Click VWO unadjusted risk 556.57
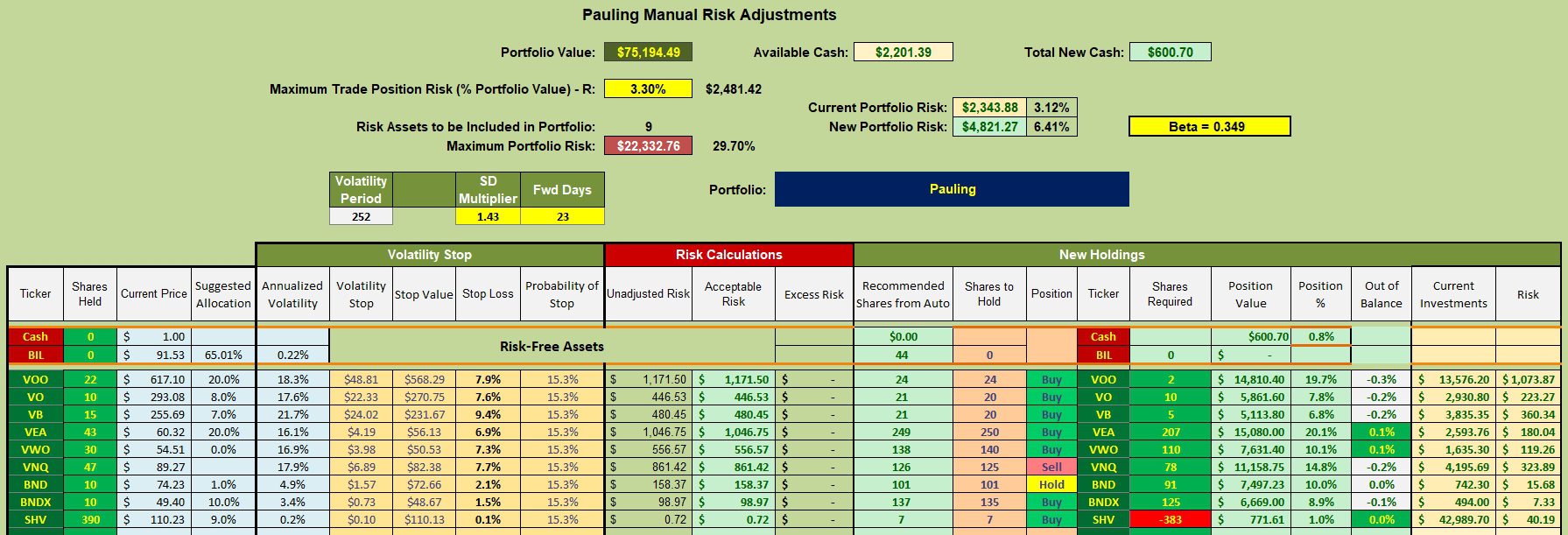 (x=648, y=450)
